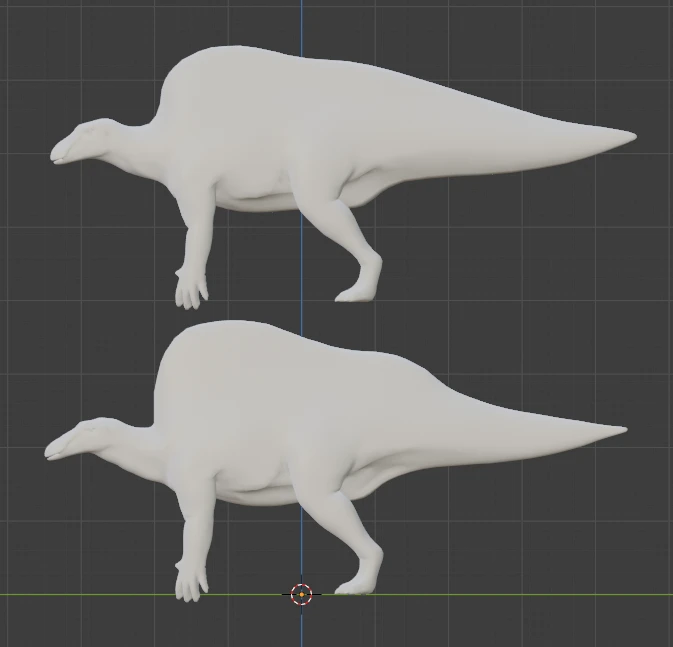Click the lower dinosaur's front hand
The image size is (673, 647).
(191, 582)
